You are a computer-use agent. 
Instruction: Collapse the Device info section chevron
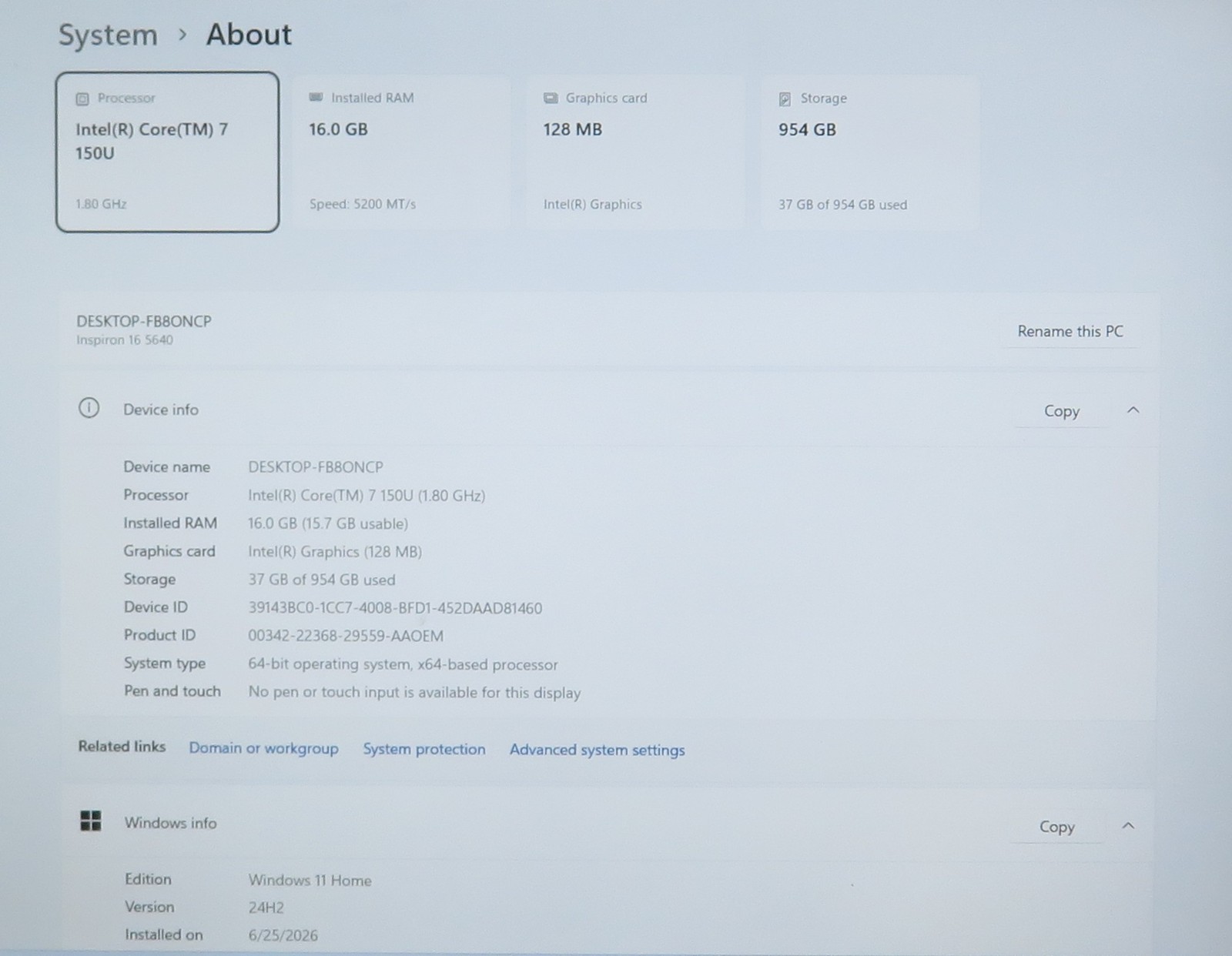(x=1133, y=410)
